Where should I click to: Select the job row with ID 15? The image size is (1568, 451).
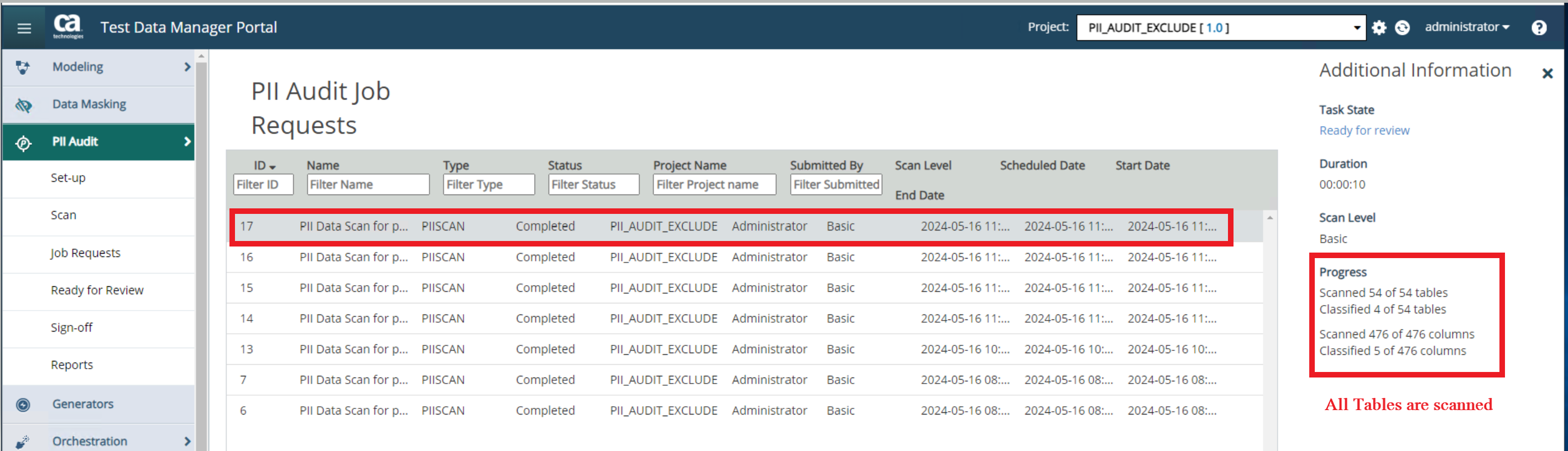tap(744, 288)
